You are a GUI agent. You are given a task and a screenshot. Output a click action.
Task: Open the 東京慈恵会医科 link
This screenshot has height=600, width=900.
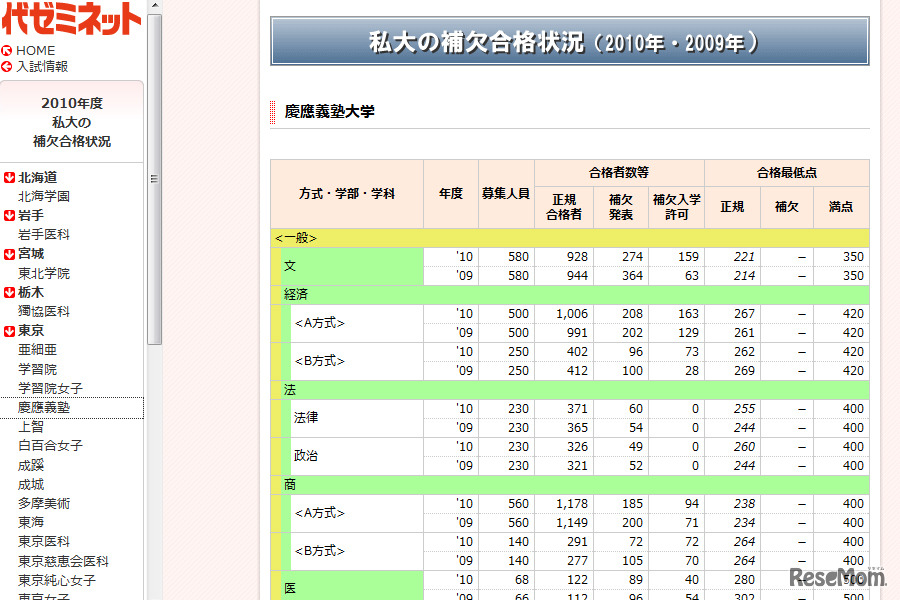[x=63, y=562]
